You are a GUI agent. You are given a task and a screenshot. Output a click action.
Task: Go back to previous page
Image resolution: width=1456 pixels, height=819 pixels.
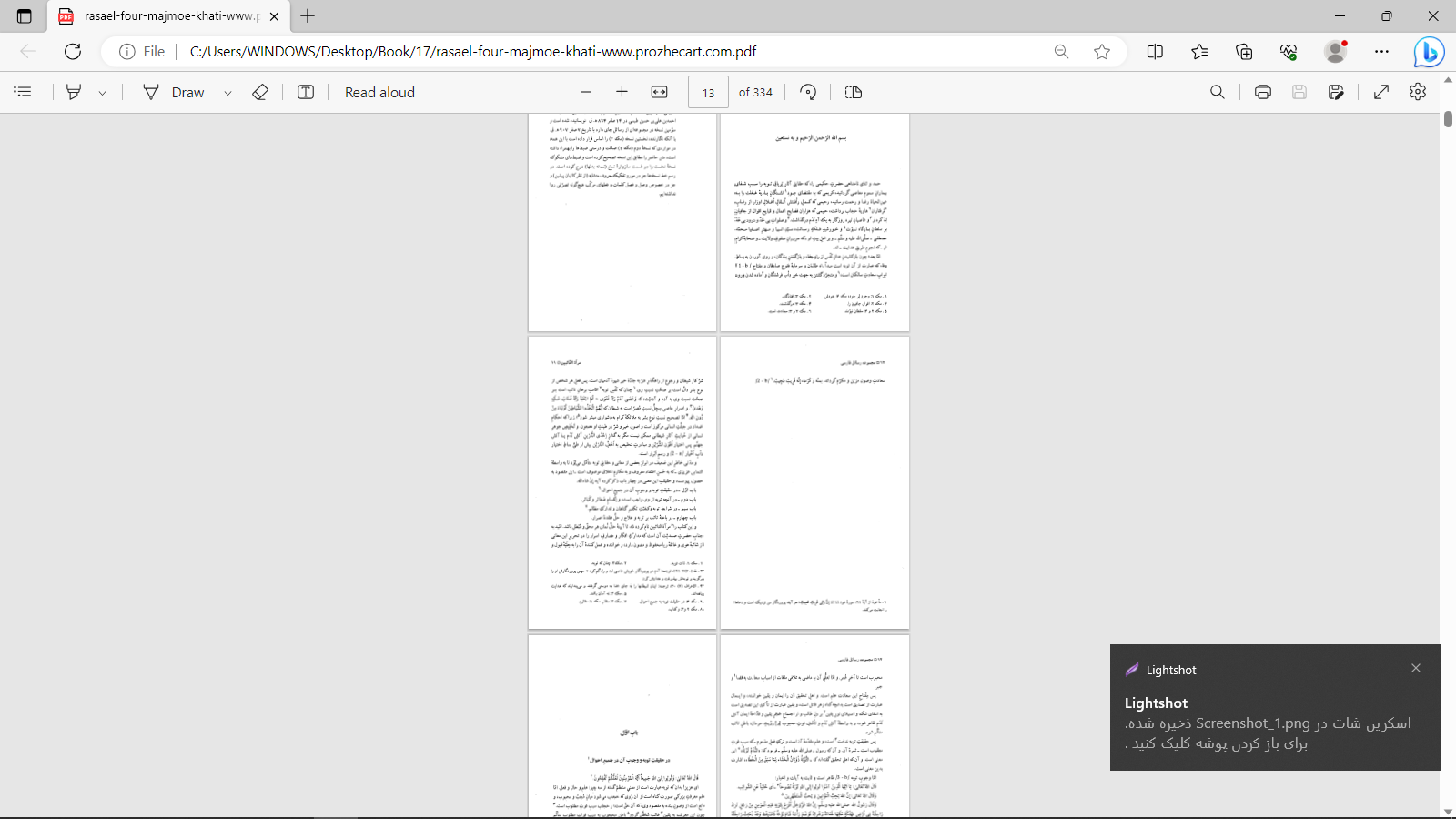[28, 52]
